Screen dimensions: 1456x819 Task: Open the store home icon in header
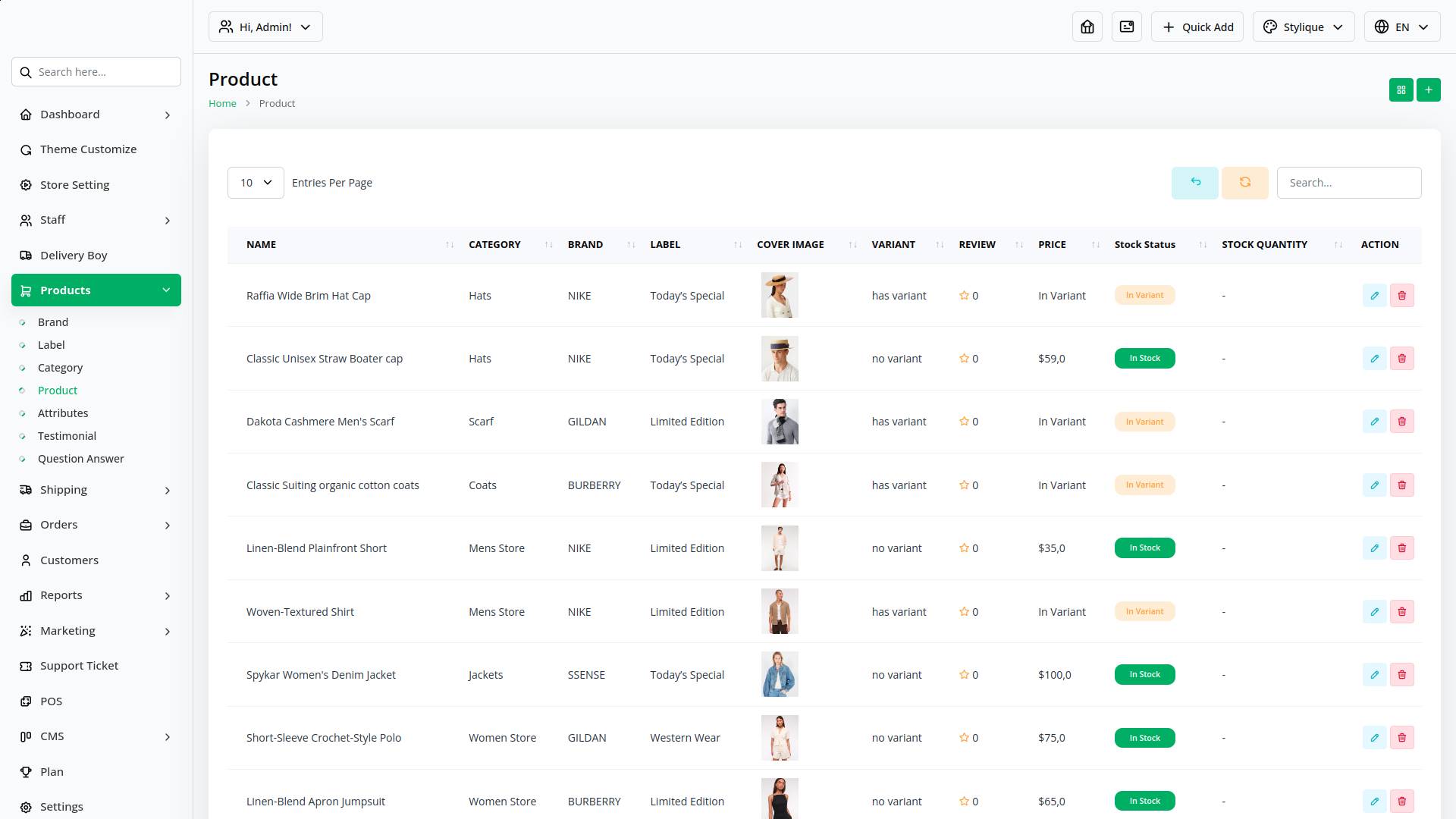(x=1087, y=27)
